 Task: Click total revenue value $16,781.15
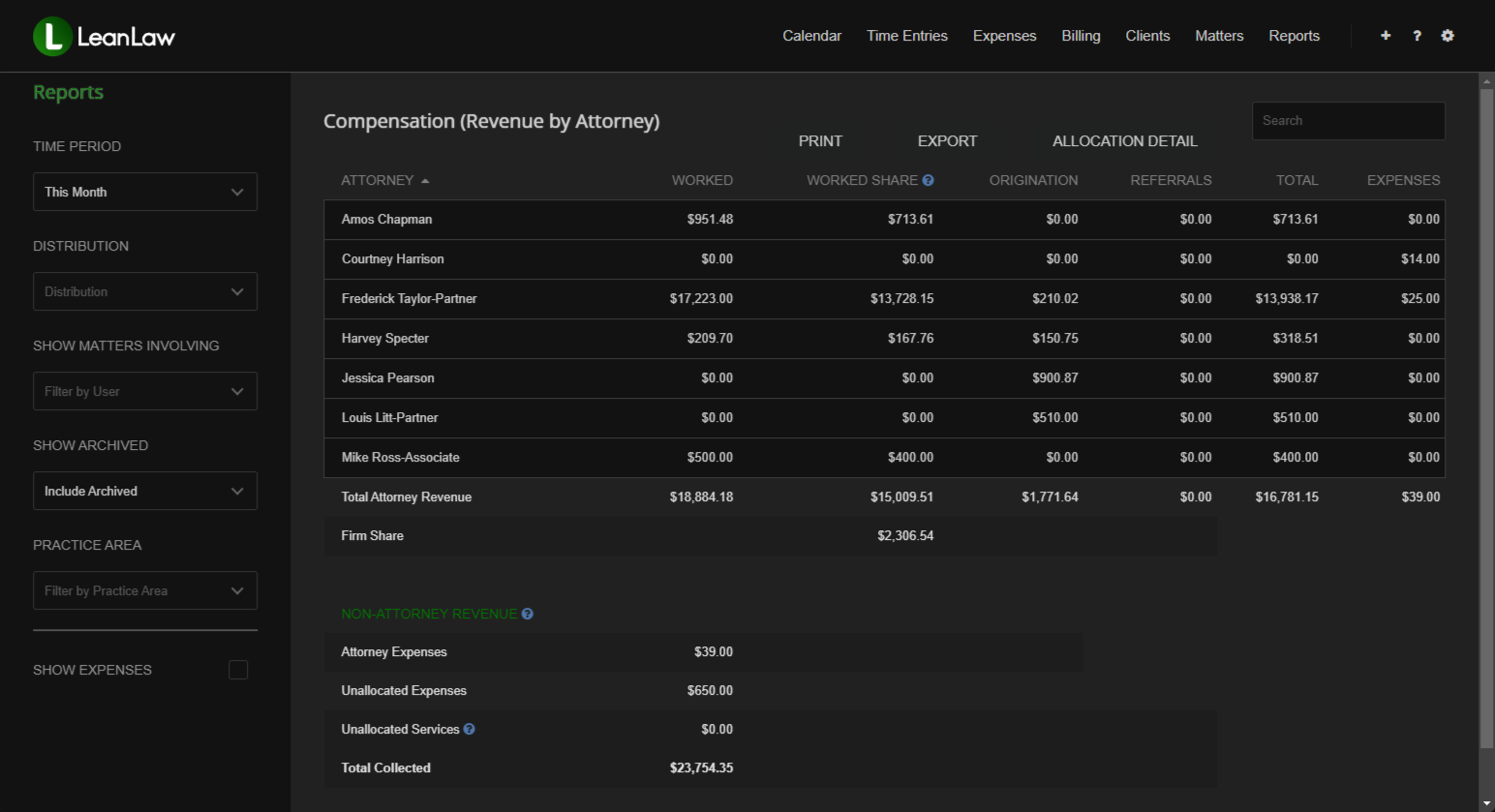click(1287, 496)
